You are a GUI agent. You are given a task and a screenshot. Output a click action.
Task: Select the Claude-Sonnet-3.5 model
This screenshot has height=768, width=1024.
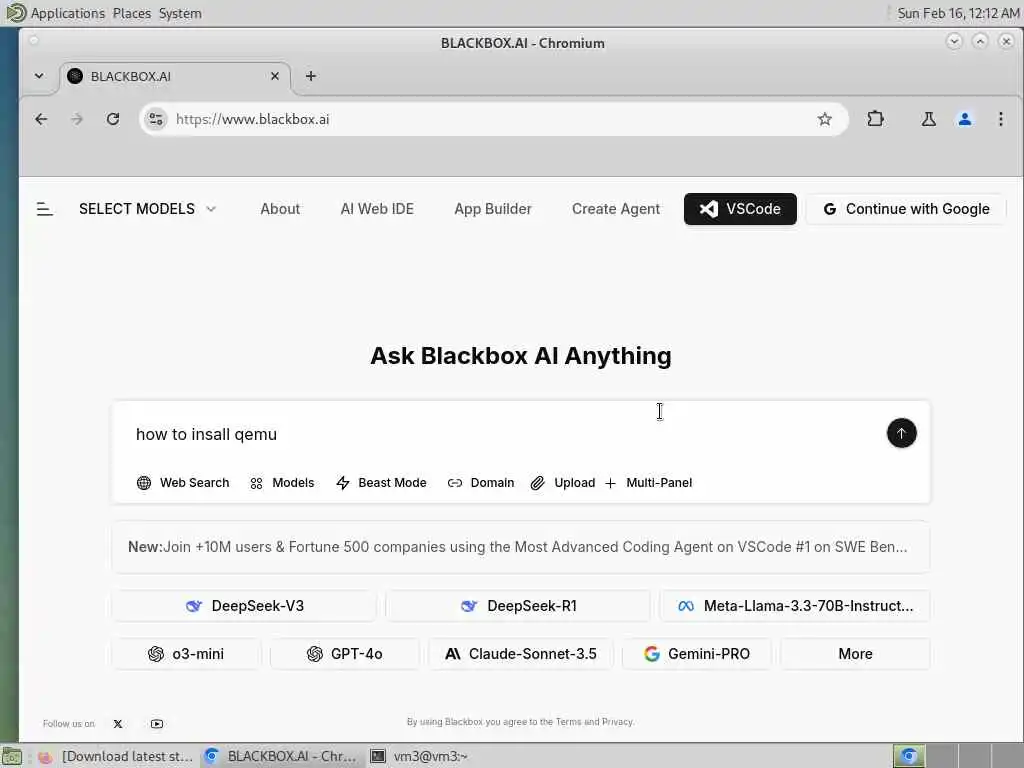[520, 654]
